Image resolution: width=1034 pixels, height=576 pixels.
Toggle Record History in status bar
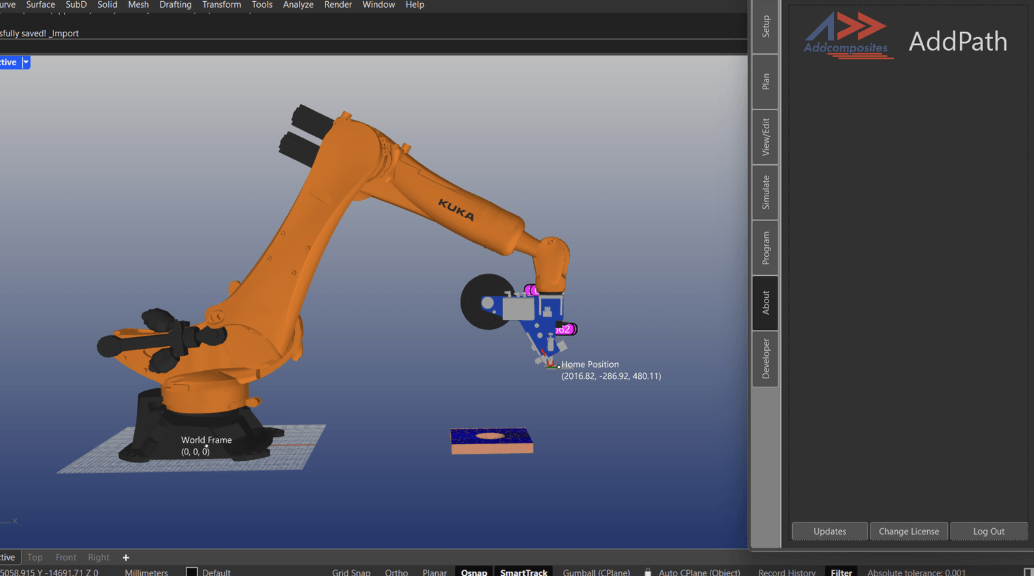point(786,572)
